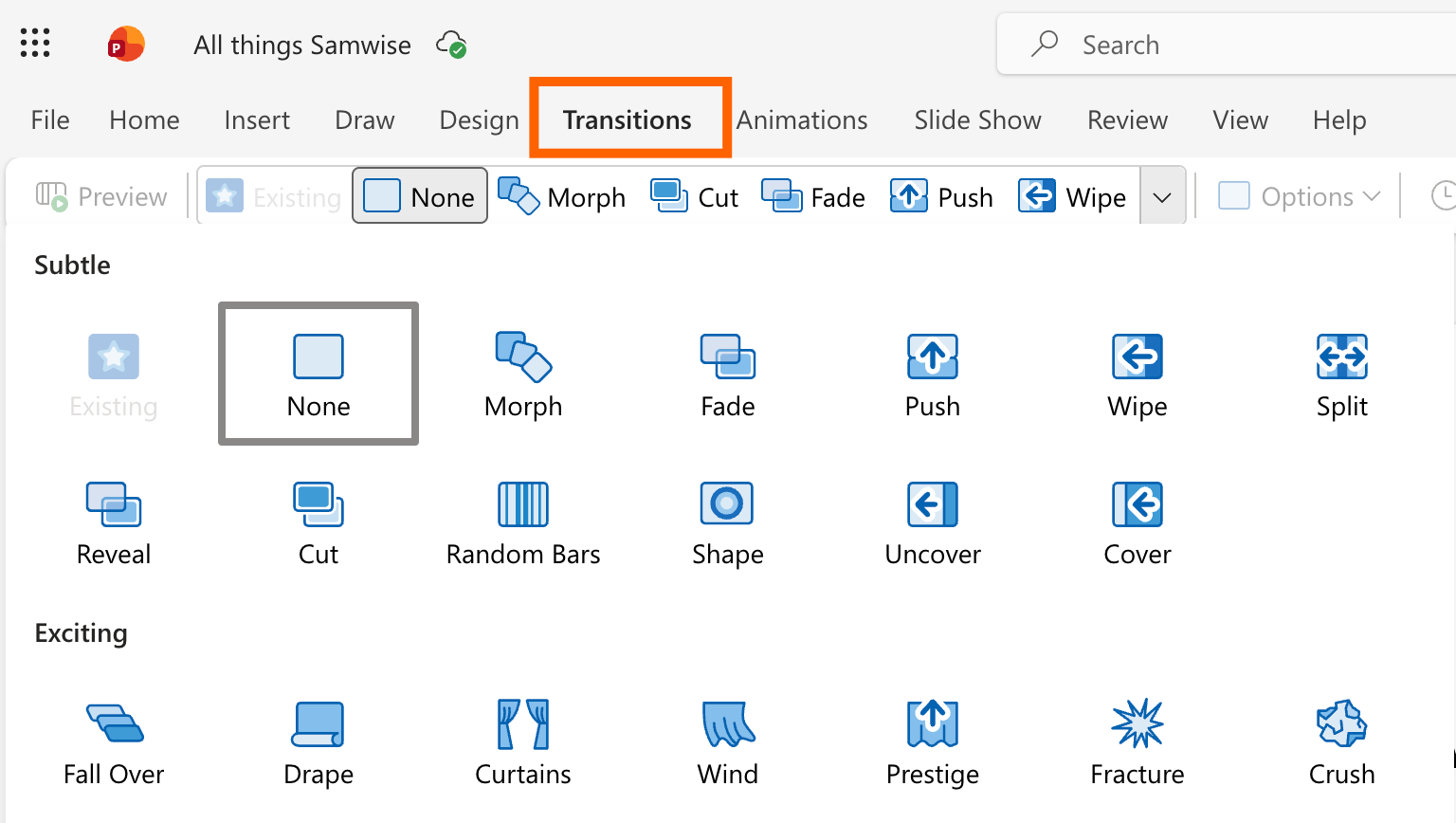Open the View tab
Viewport: 1456px width, 823px height.
point(1240,120)
